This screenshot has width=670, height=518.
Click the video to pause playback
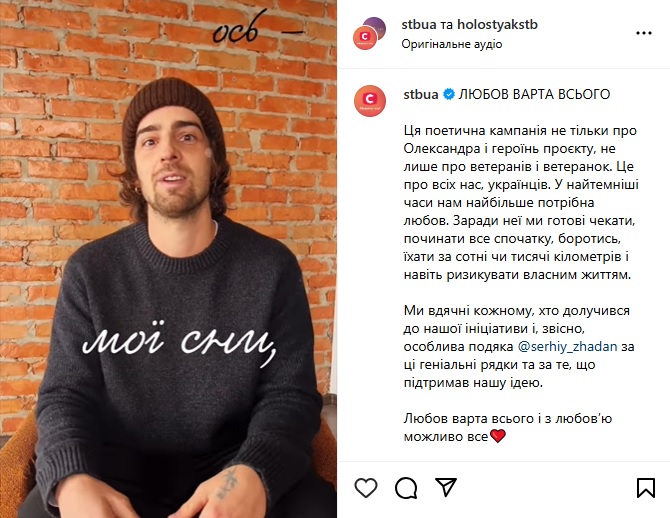coord(168,259)
